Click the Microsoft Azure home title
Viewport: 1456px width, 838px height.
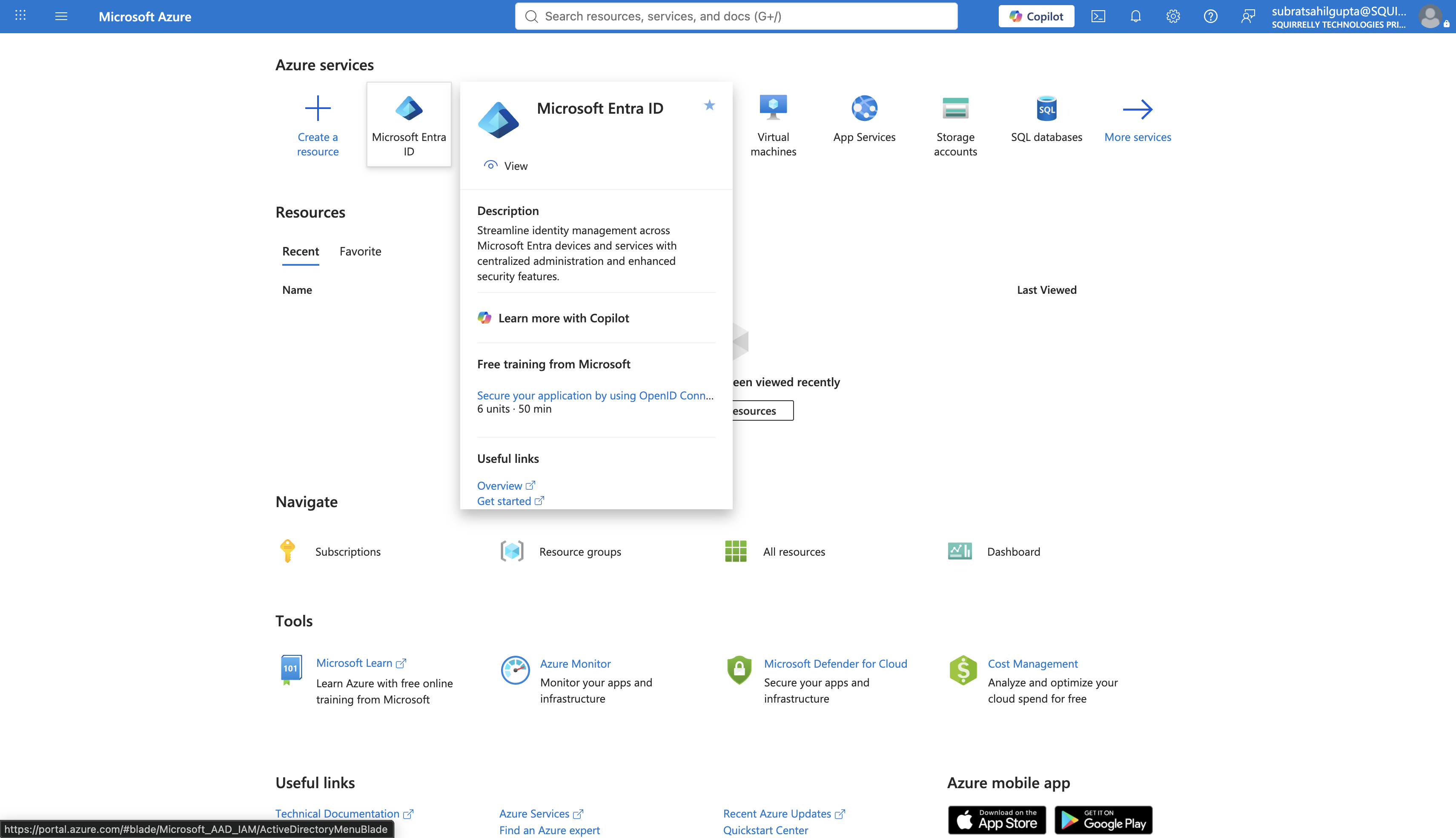145,17
